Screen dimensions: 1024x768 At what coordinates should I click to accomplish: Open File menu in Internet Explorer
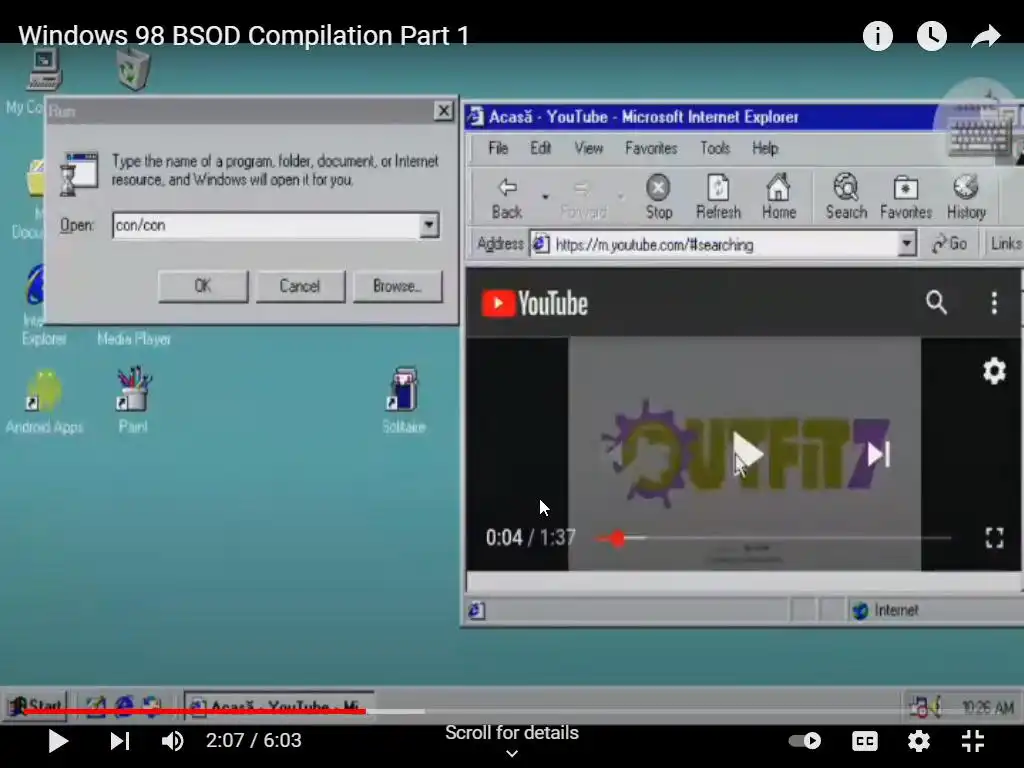click(x=498, y=148)
